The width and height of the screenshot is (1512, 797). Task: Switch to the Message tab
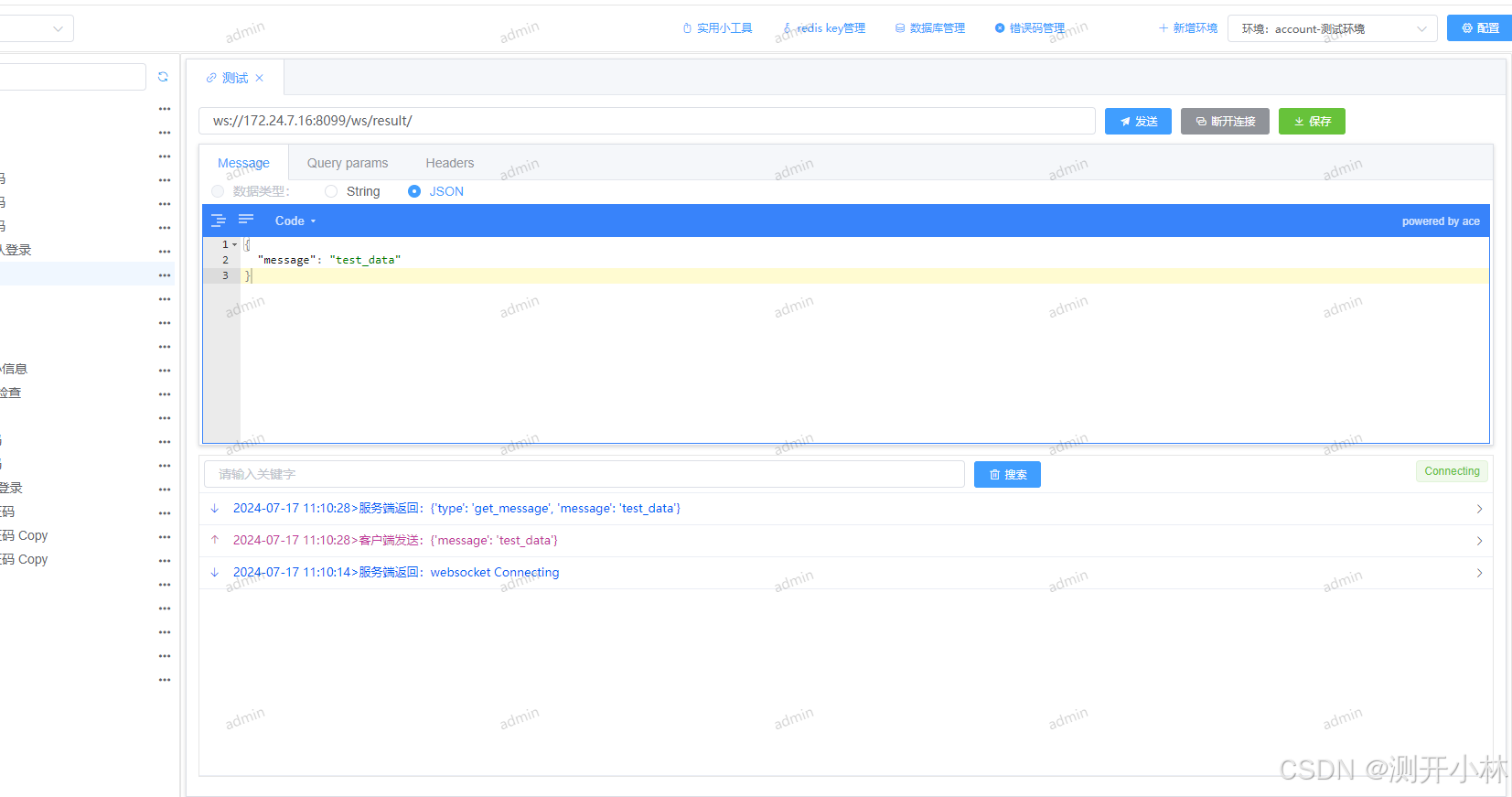[243, 163]
